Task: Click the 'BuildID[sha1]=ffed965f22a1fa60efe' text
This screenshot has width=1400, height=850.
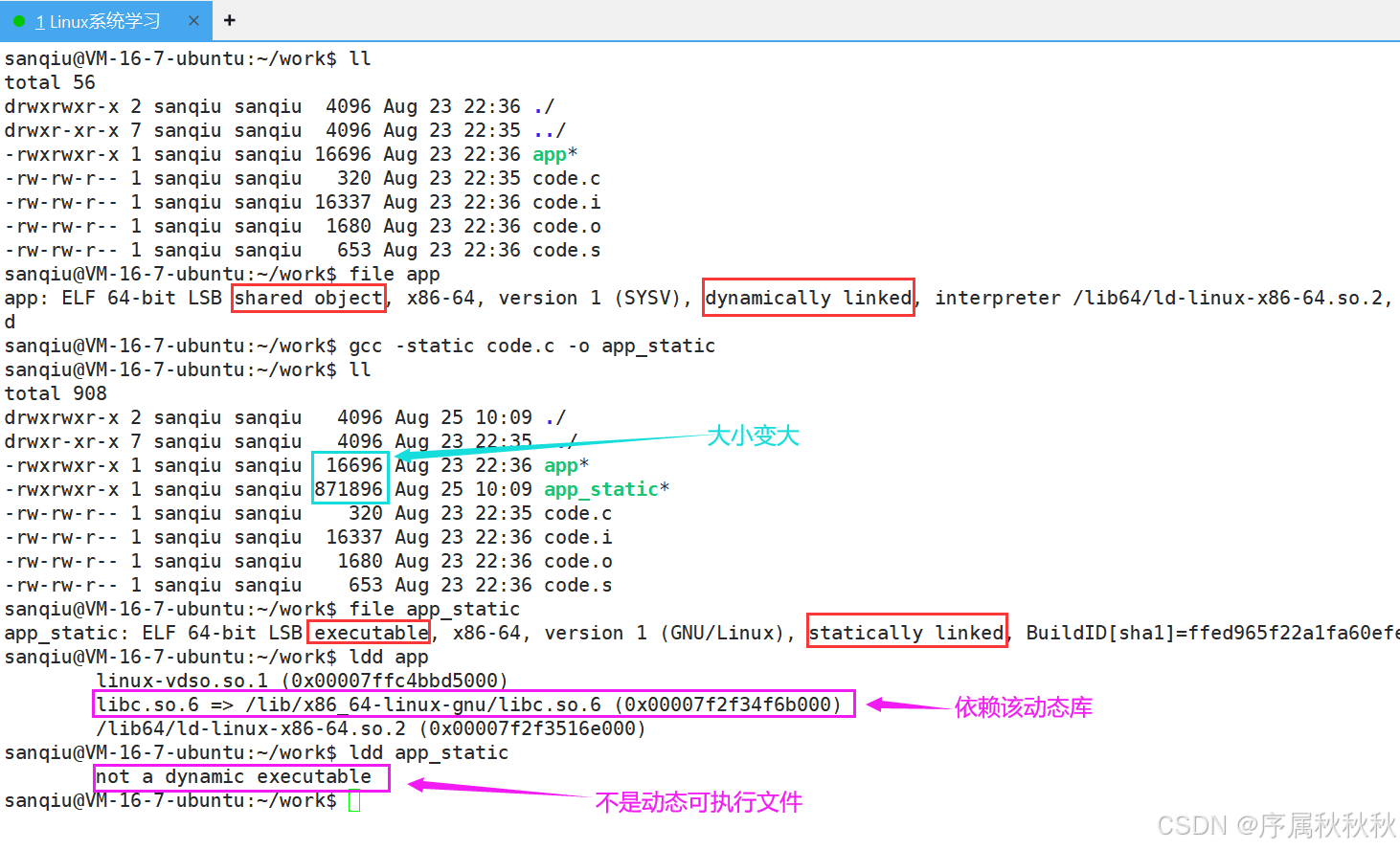Action: pos(1212,633)
